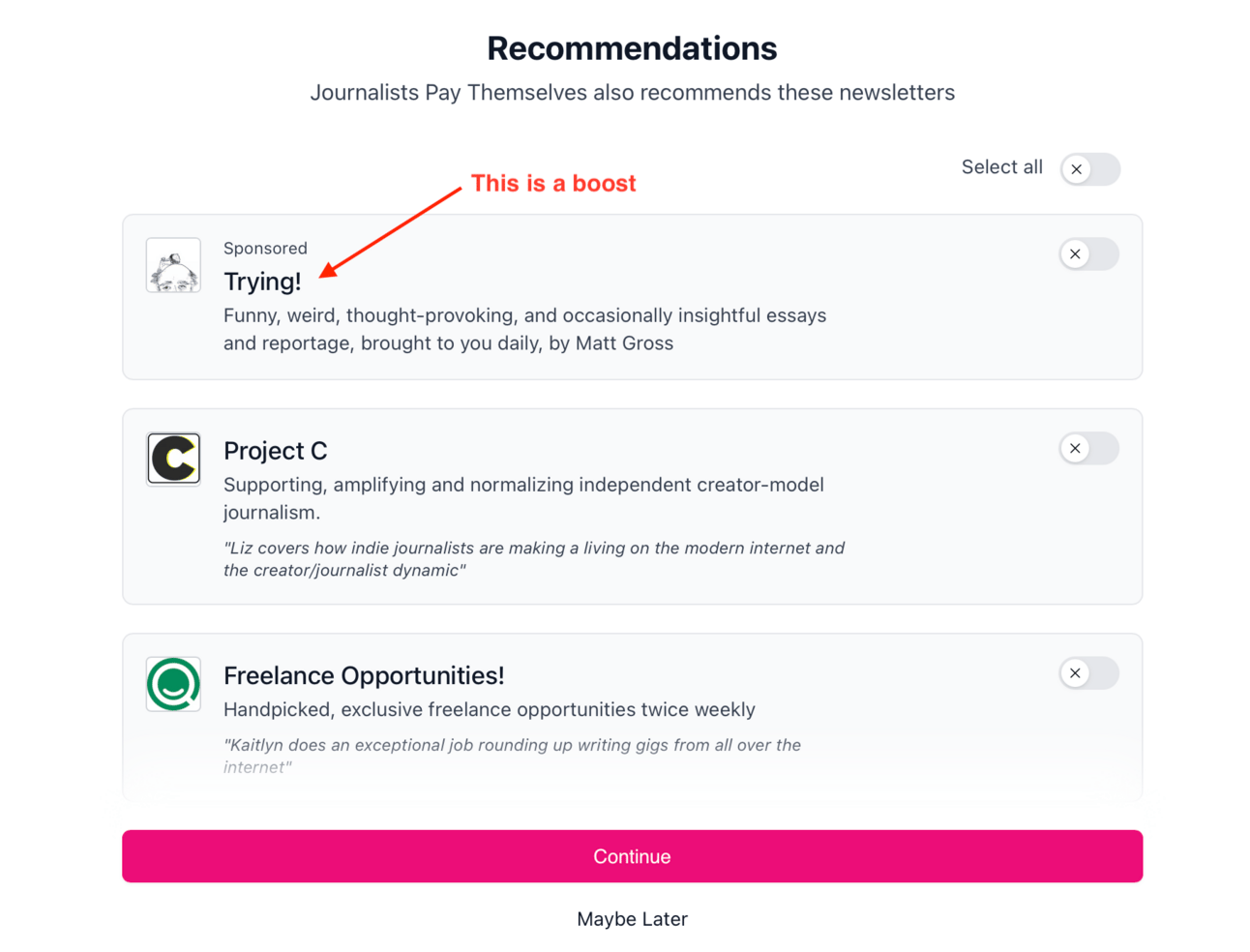Click the Trying! description by Matt Gross
The width and height of the screenshot is (1250, 952).
pos(524,329)
